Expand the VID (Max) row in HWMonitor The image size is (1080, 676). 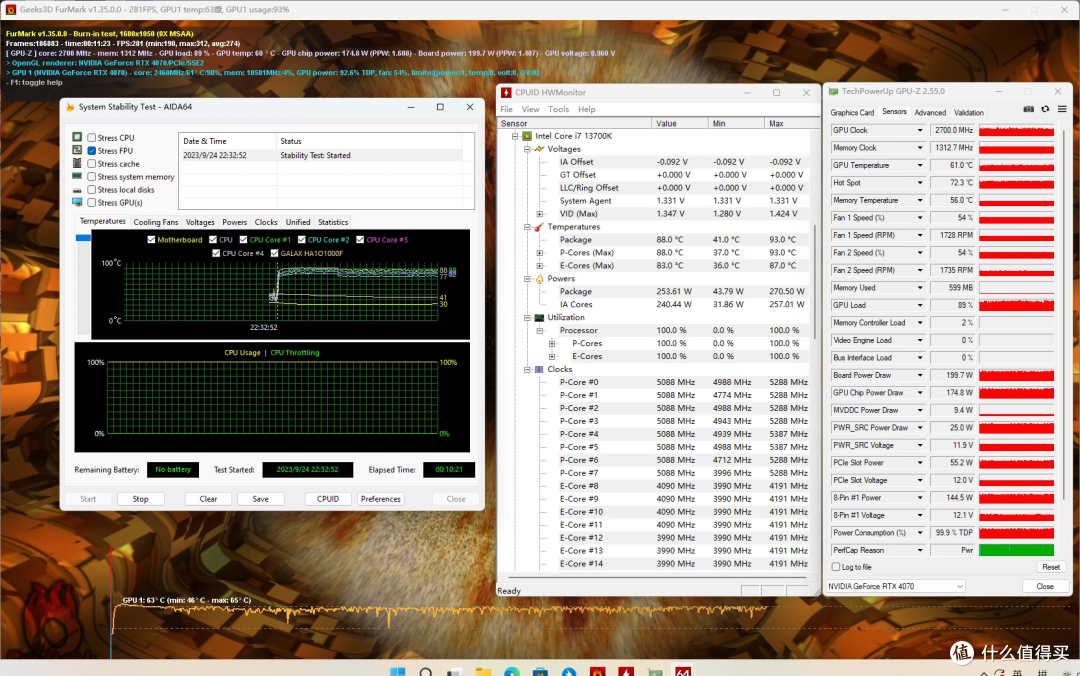coord(540,214)
